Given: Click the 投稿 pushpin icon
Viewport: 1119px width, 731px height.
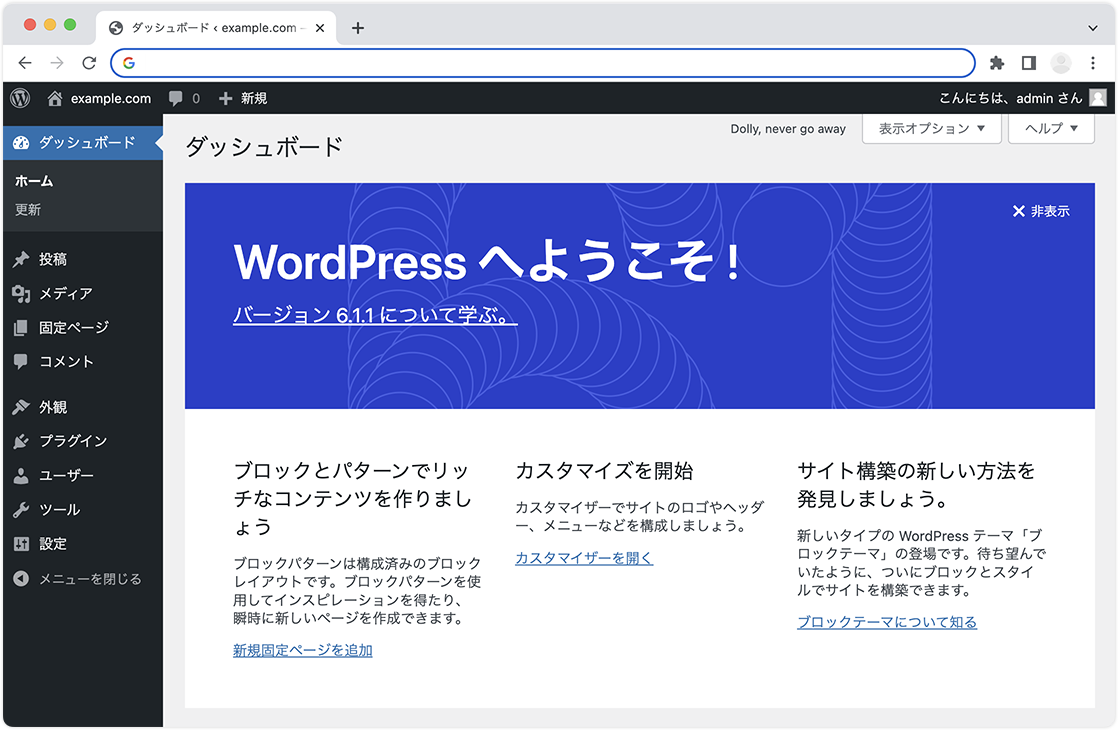Looking at the screenshot, I should pyautogui.click(x=21, y=259).
